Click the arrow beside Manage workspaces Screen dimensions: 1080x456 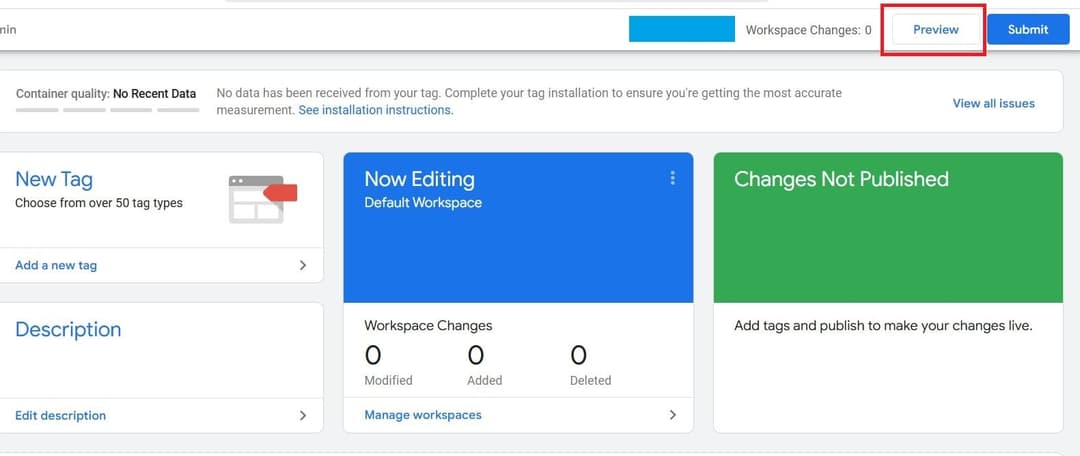[x=672, y=414]
